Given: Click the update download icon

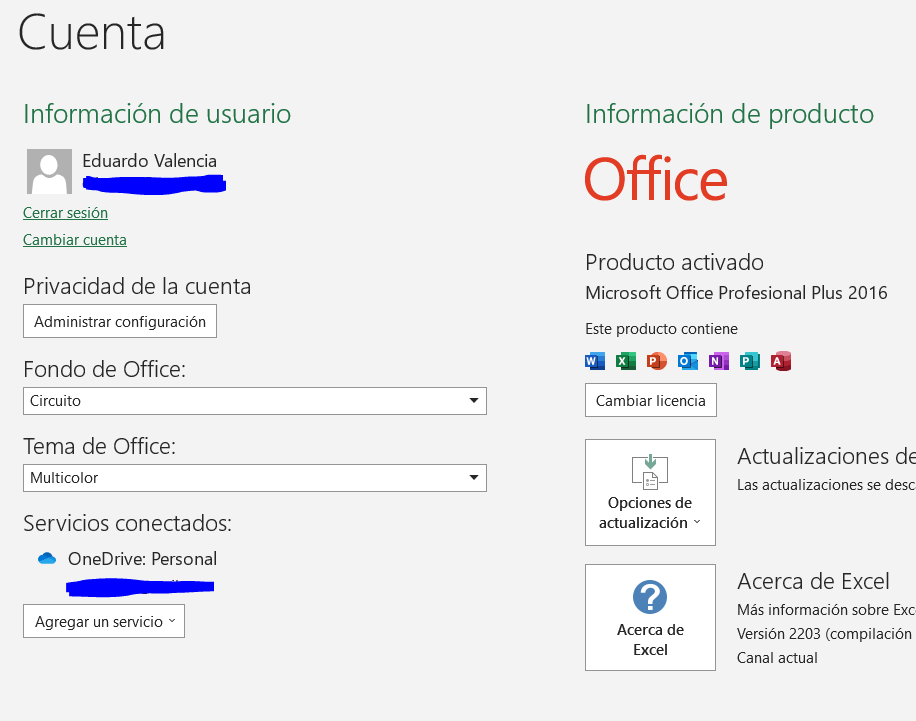Looking at the screenshot, I should (650, 472).
